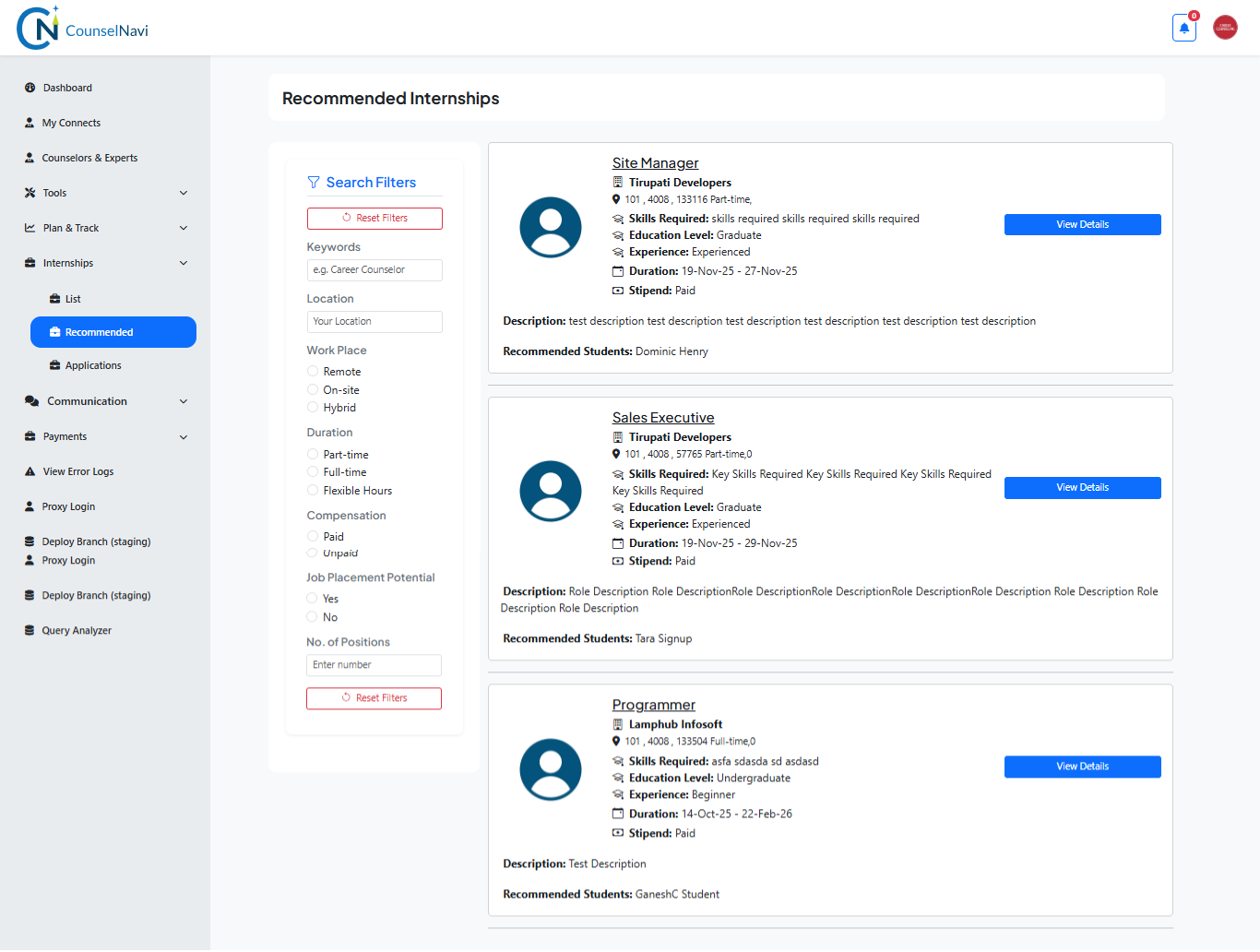Select the Full-time duration option

click(313, 472)
